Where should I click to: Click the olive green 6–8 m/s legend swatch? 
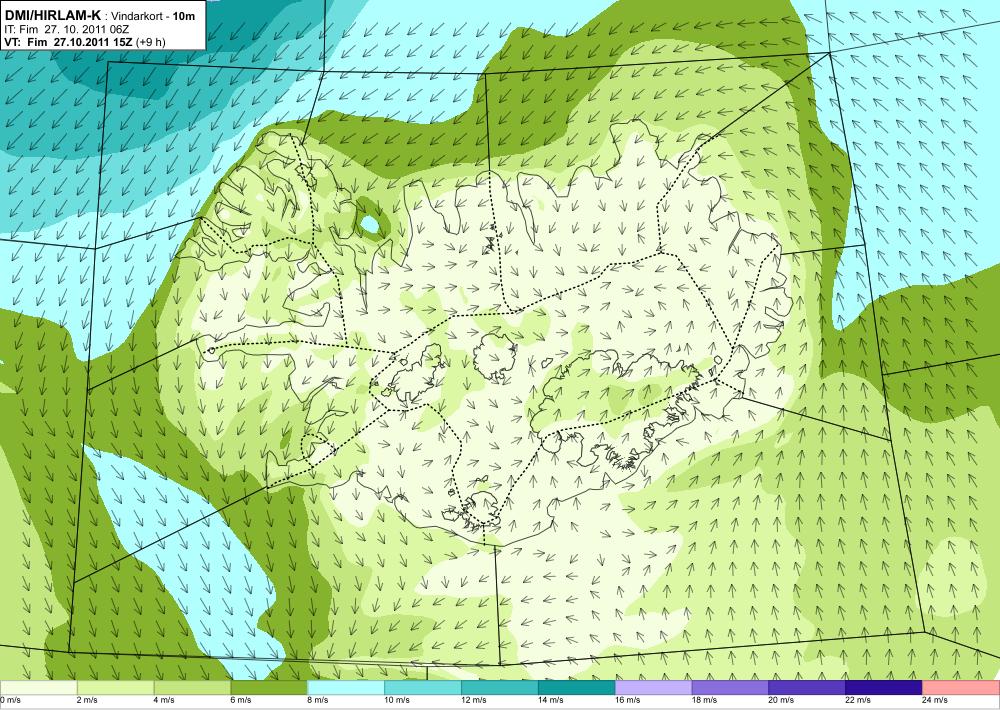(x=268, y=688)
